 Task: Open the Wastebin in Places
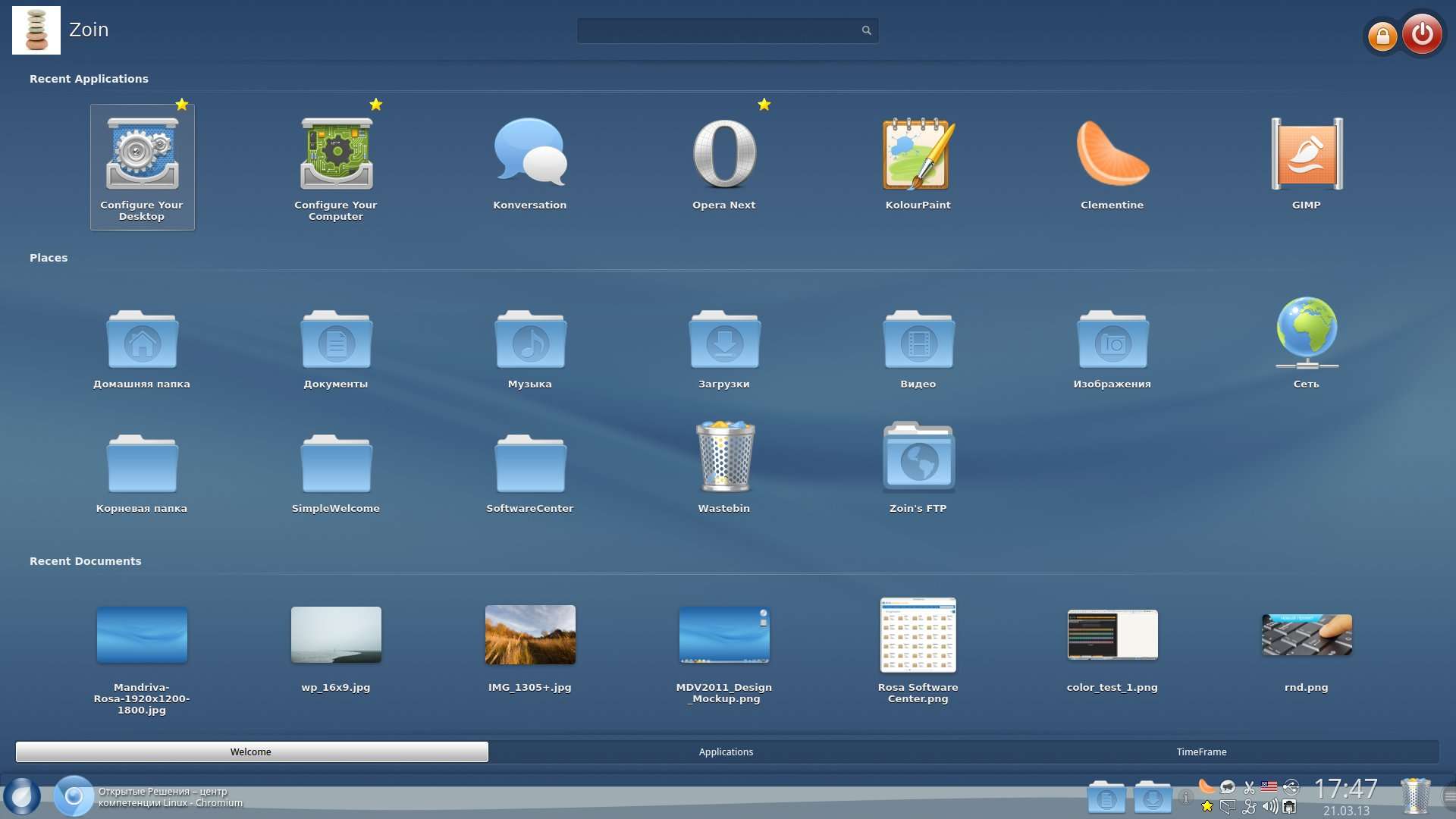tap(724, 466)
